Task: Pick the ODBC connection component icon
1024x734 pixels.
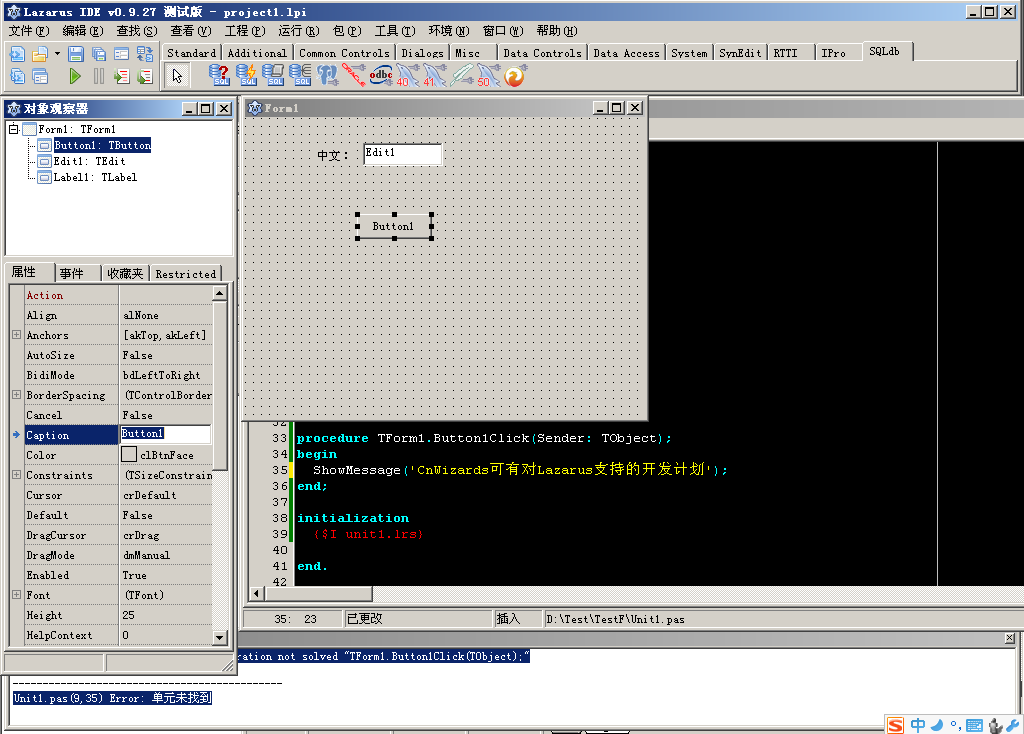Action: [x=381, y=75]
